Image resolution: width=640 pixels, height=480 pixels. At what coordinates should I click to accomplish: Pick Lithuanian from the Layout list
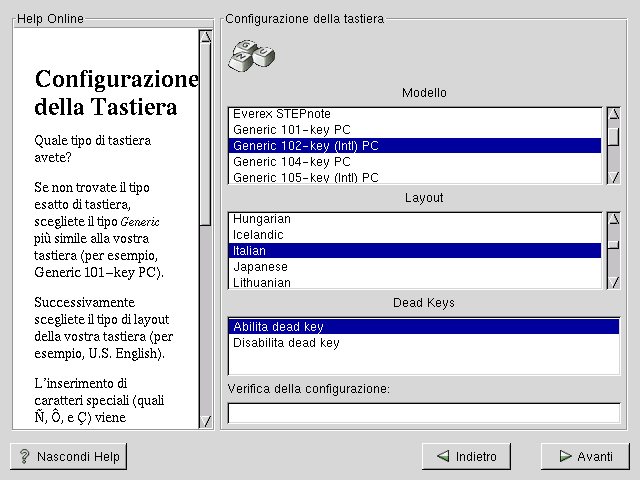point(262,283)
